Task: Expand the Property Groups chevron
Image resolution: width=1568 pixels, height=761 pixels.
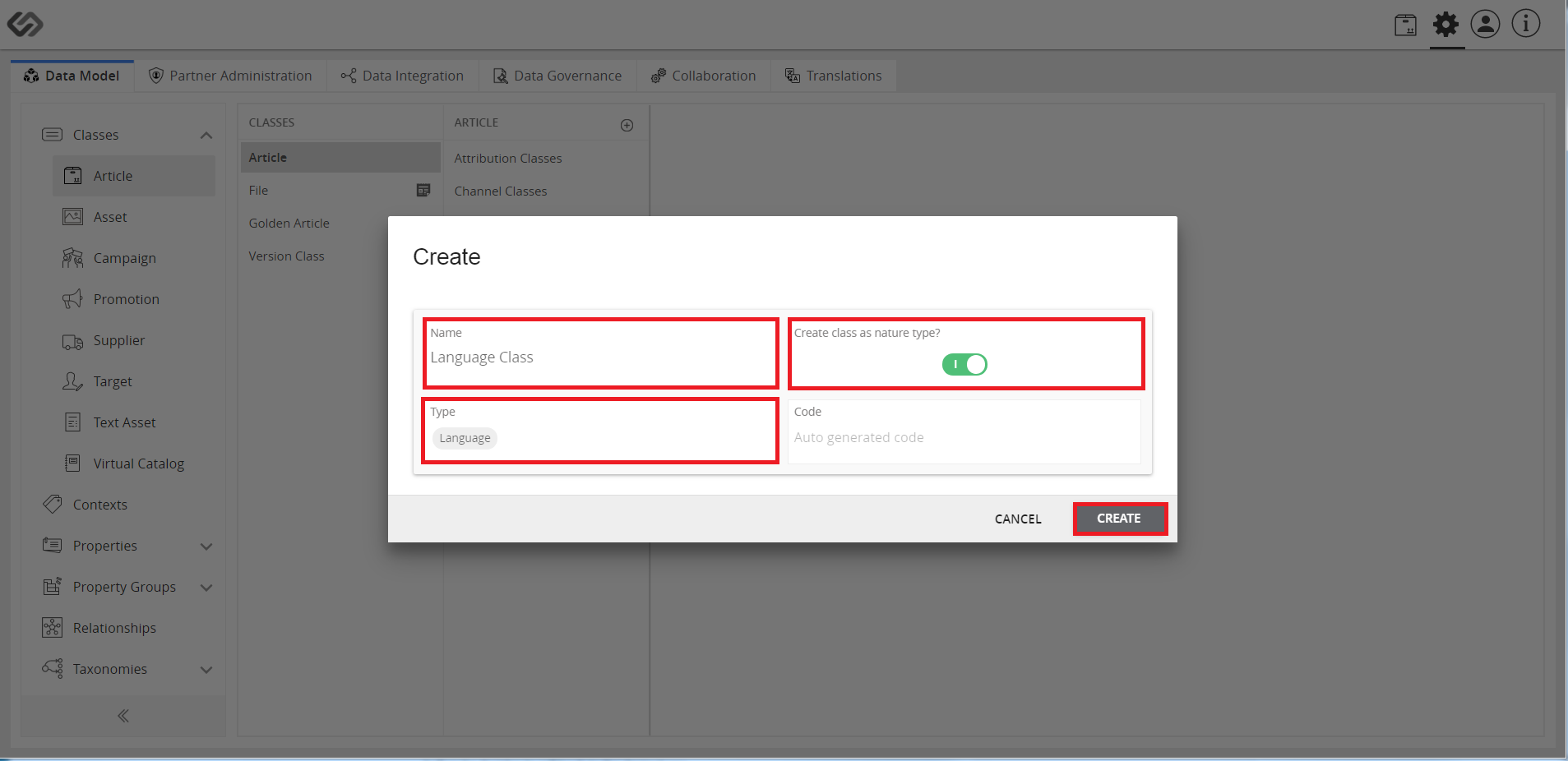Action: (x=206, y=587)
